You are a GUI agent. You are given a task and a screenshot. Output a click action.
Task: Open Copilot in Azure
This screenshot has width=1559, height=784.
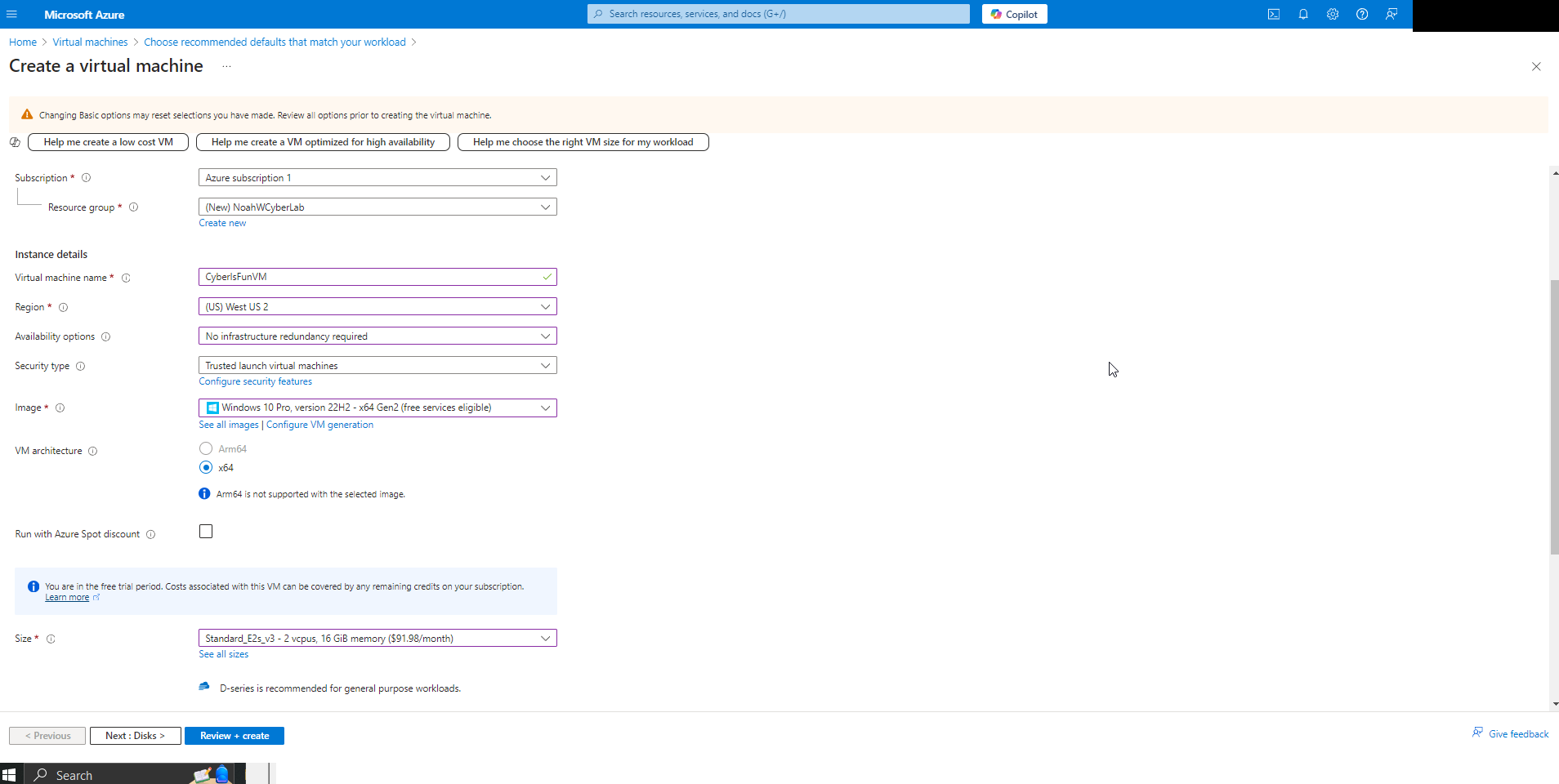click(1014, 14)
